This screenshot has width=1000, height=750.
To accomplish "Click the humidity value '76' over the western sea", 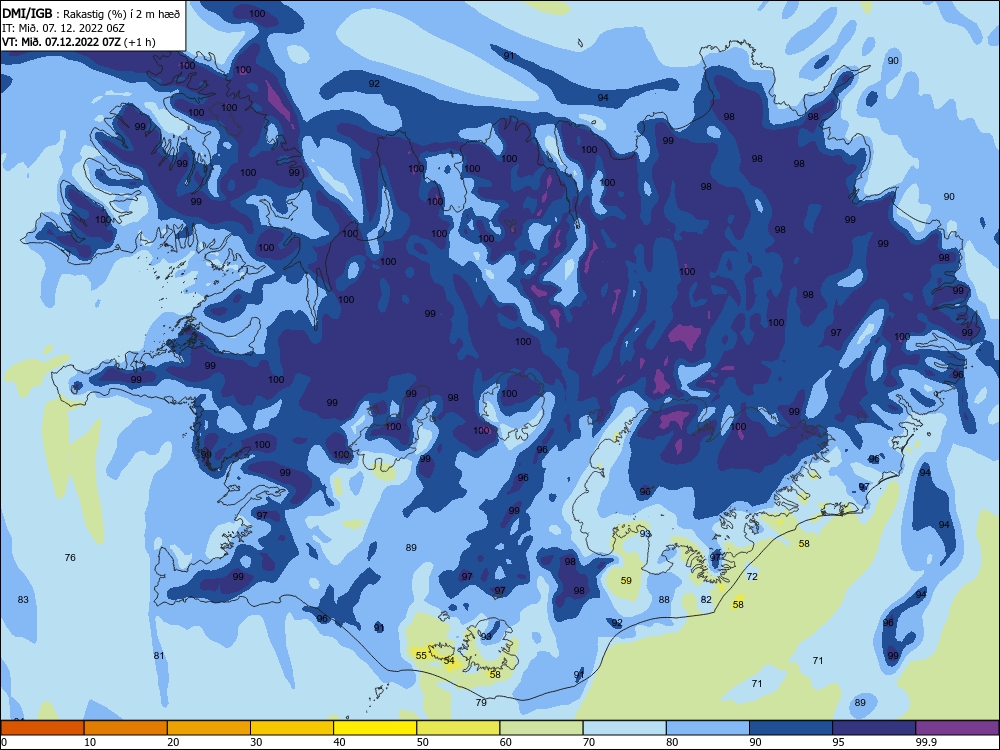I will tap(70, 557).
